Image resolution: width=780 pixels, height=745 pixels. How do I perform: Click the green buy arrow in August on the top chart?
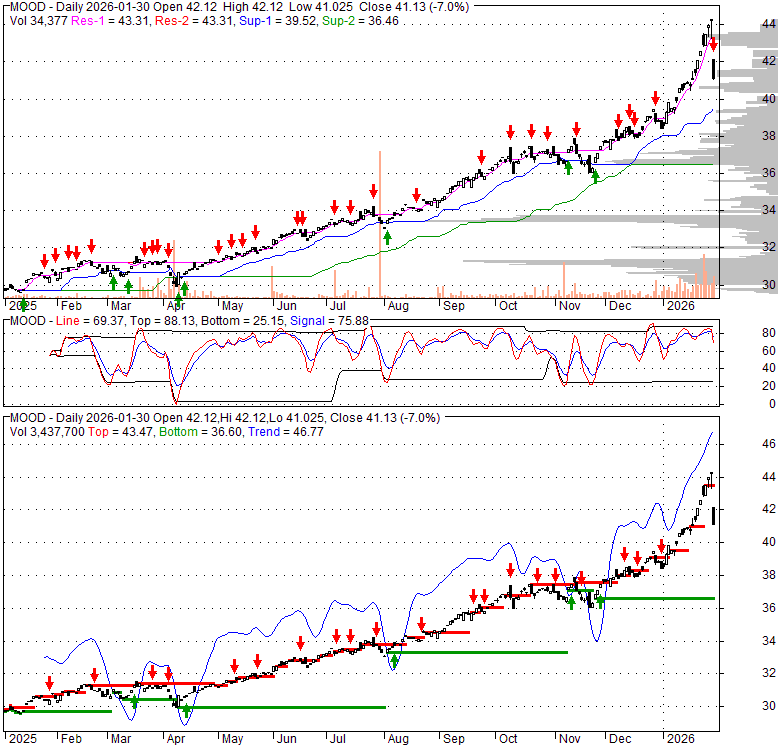(387, 237)
